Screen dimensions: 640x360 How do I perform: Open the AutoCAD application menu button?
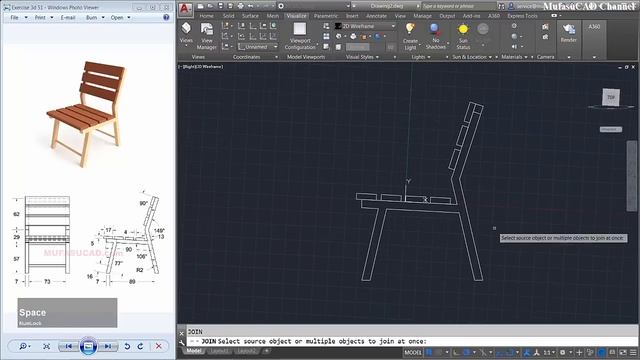185,9
